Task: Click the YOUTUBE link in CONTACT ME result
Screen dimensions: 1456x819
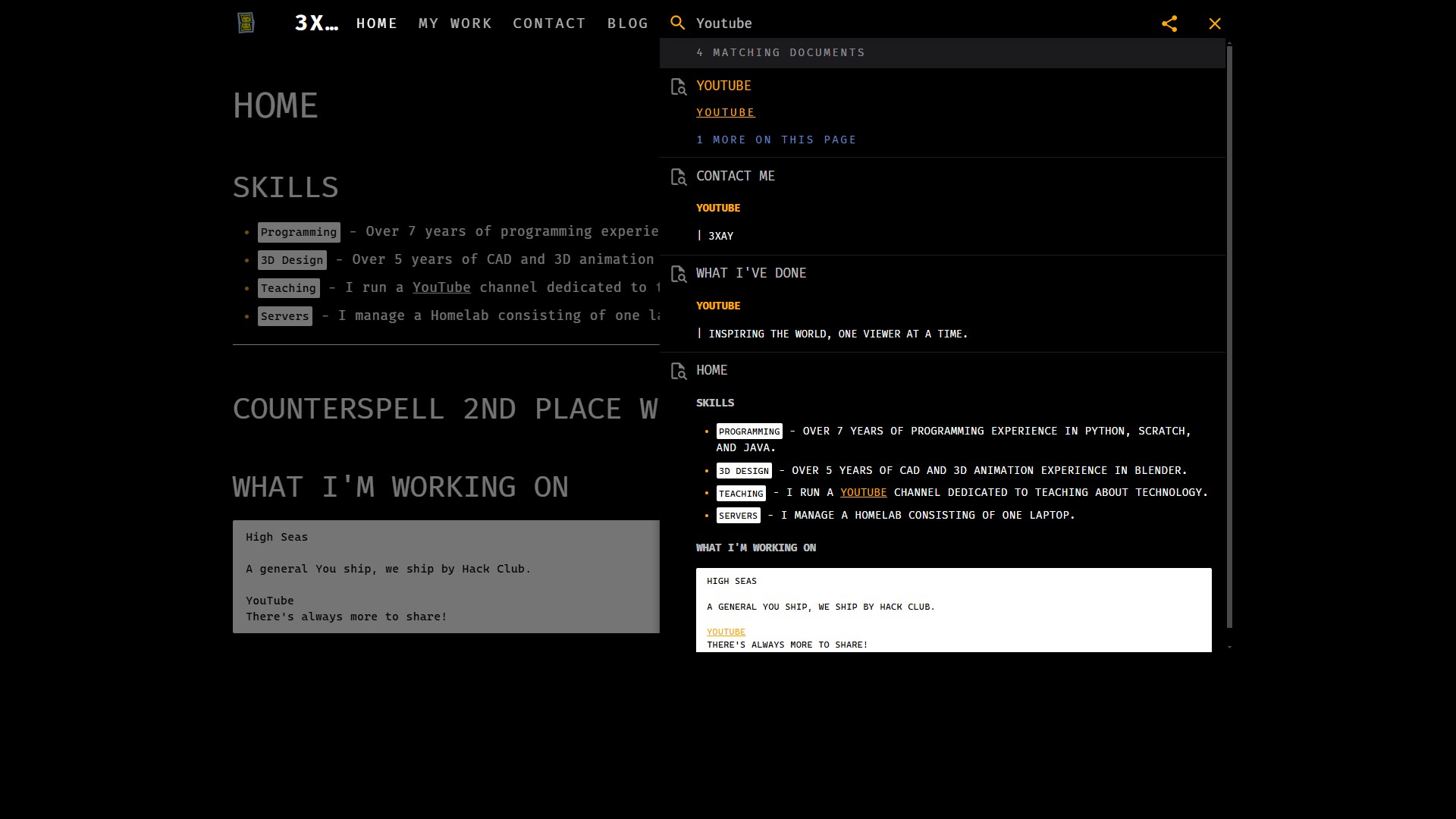Action: click(719, 208)
